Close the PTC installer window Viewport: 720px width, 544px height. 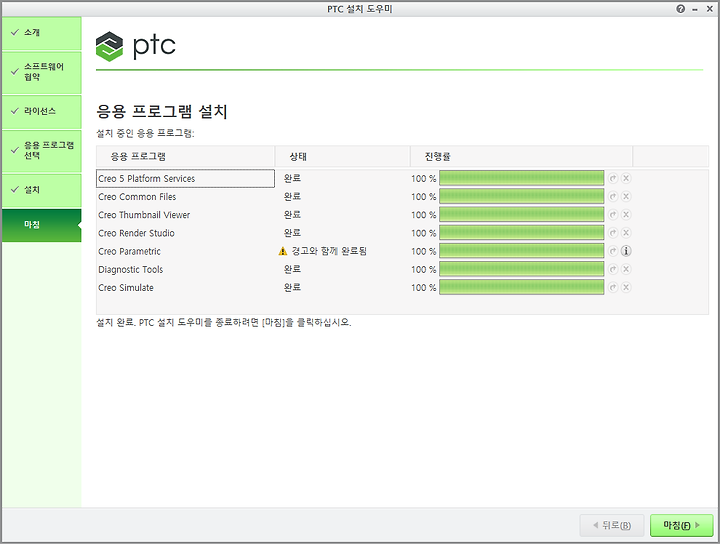tap(709, 9)
